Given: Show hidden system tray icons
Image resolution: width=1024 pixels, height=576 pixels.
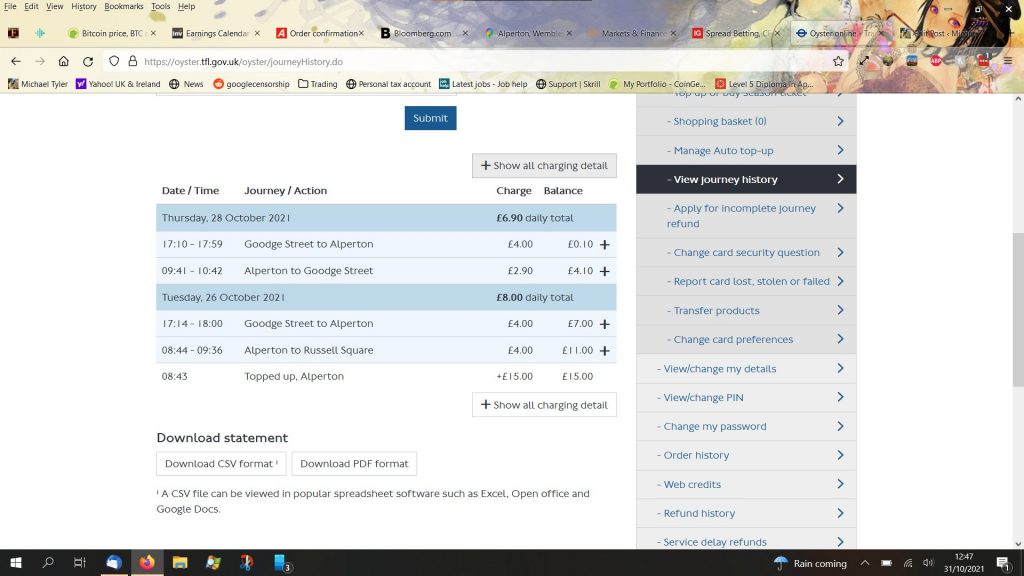Looking at the screenshot, I should click(865, 563).
